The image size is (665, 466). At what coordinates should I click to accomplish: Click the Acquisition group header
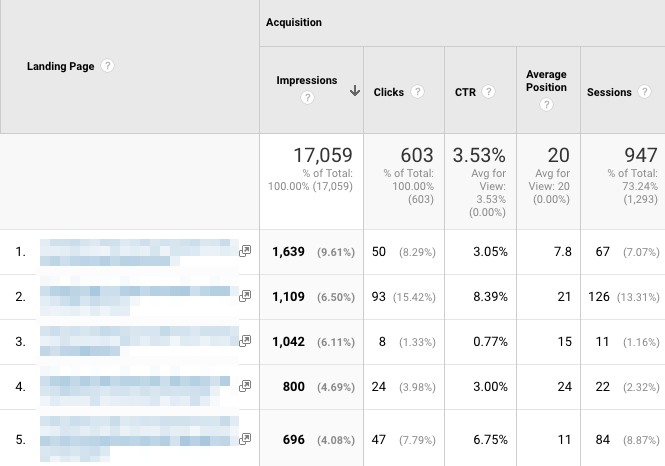coord(294,22)
